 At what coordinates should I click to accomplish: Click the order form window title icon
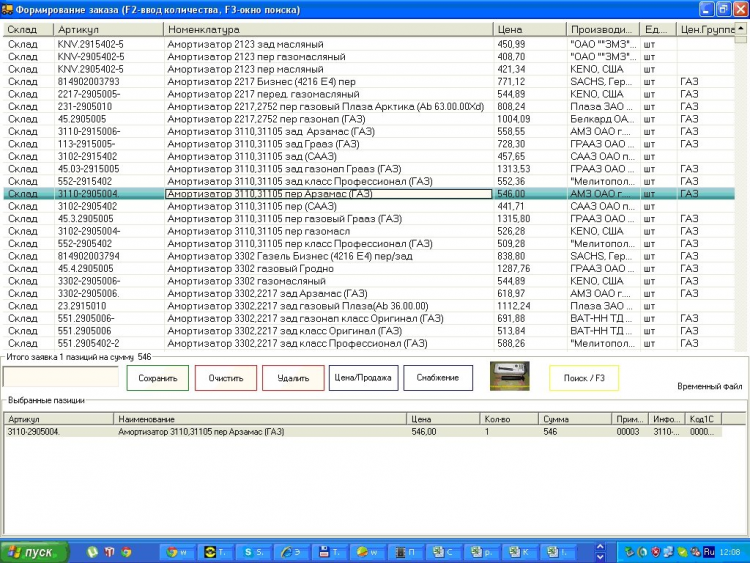coord(7,9)
